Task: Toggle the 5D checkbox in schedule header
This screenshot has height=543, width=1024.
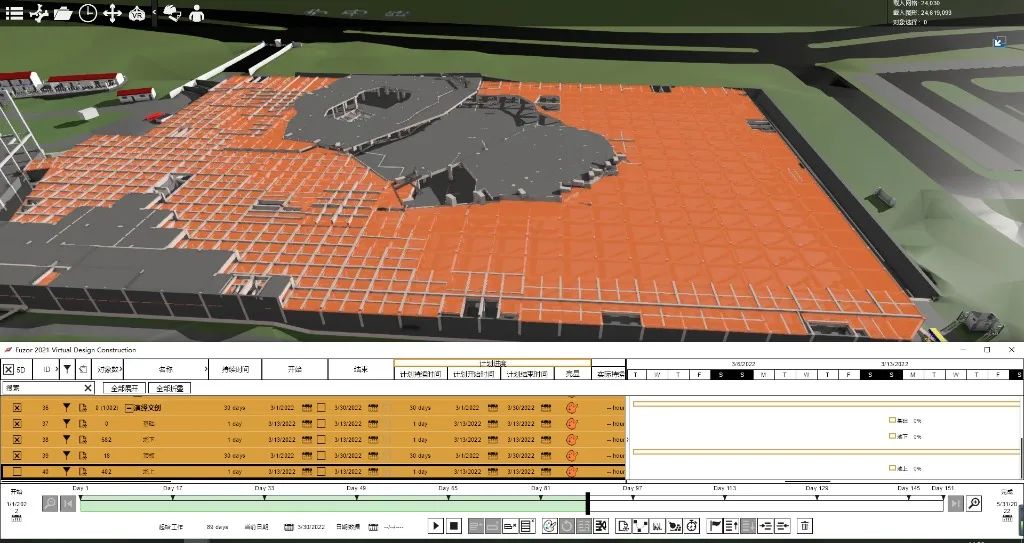Action: pos(8,370)
